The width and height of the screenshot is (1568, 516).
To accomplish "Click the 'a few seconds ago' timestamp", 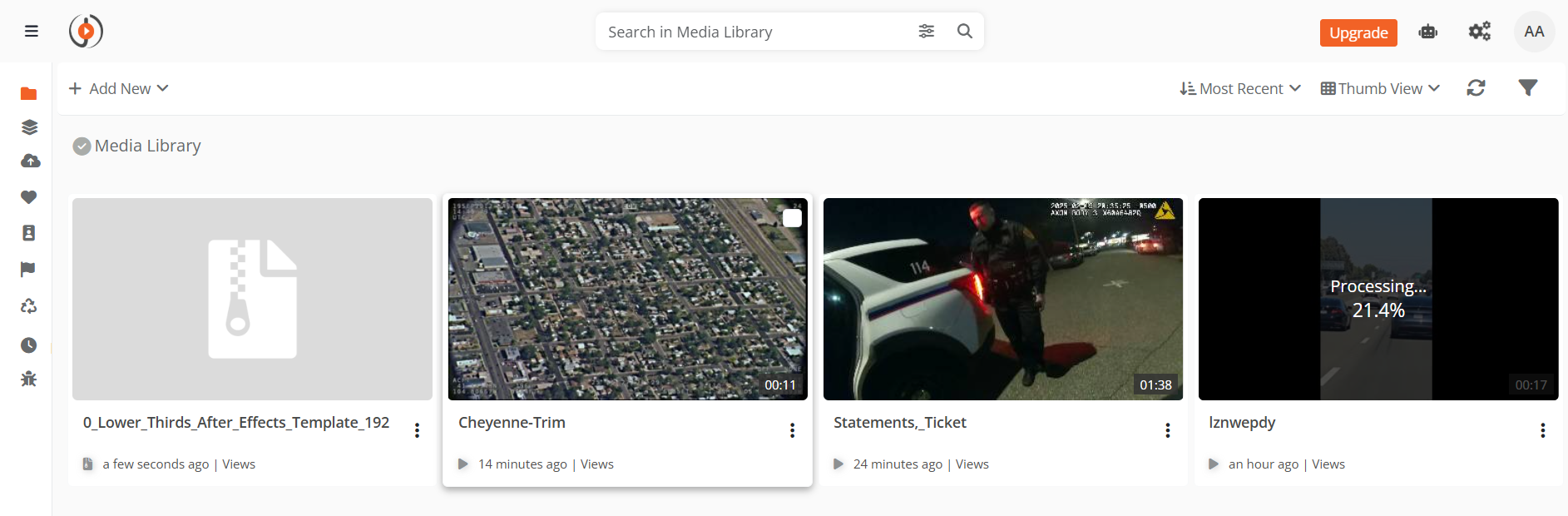I will [x=156, y=464].
